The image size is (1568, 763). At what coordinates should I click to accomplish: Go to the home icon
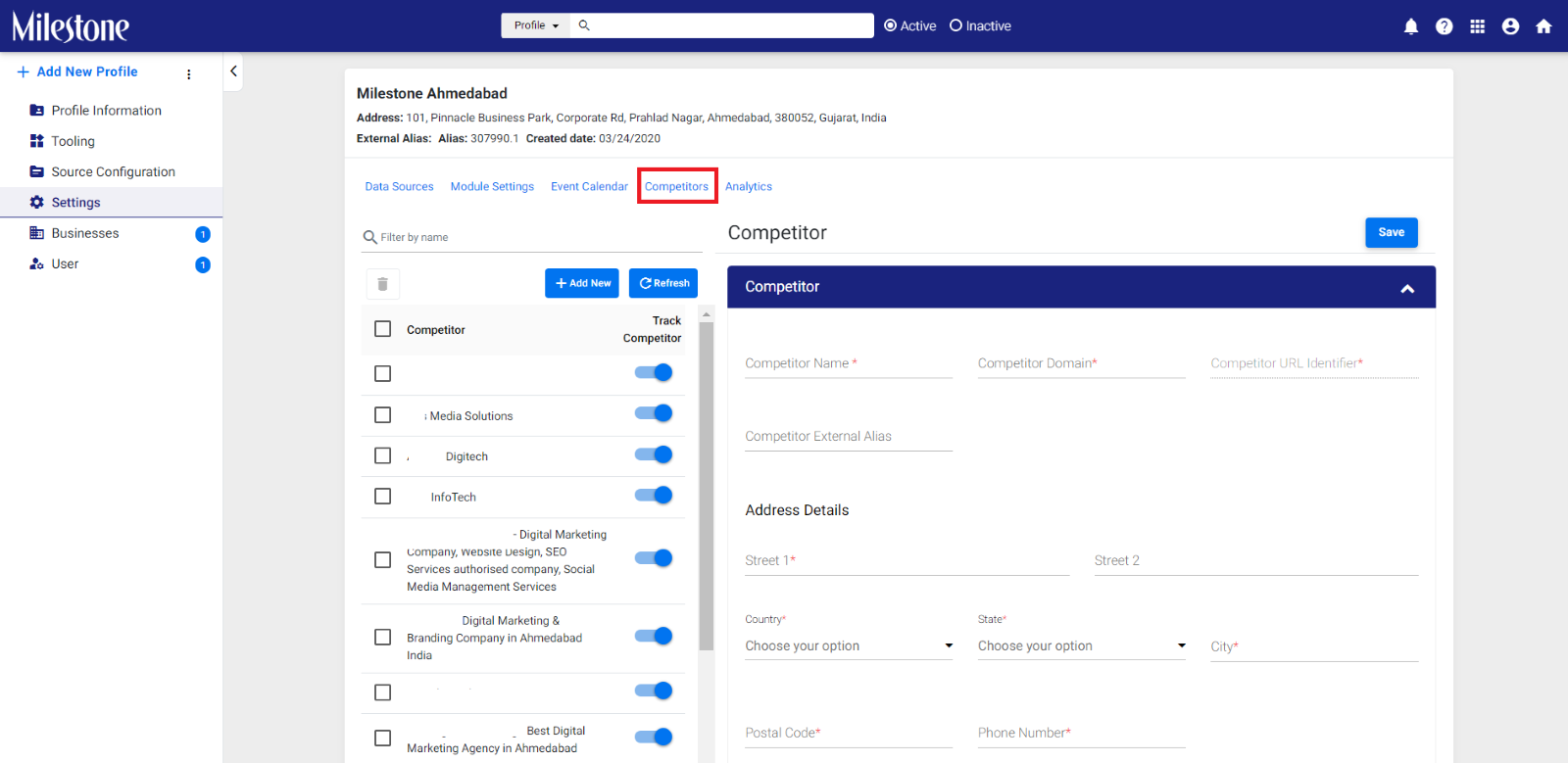coord(1543,26)
